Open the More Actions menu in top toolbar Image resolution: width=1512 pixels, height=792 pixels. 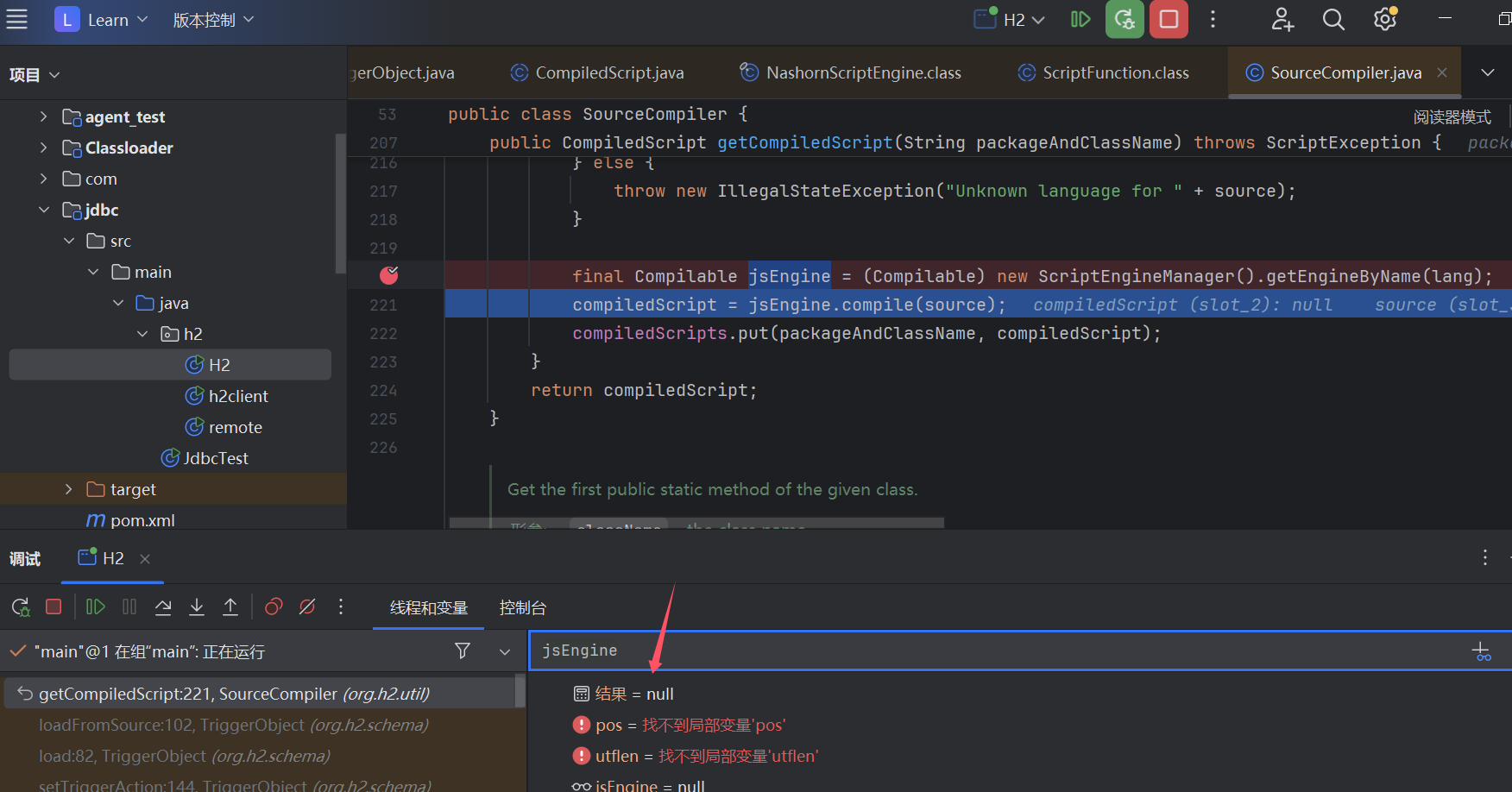(x=1213, y=19)
